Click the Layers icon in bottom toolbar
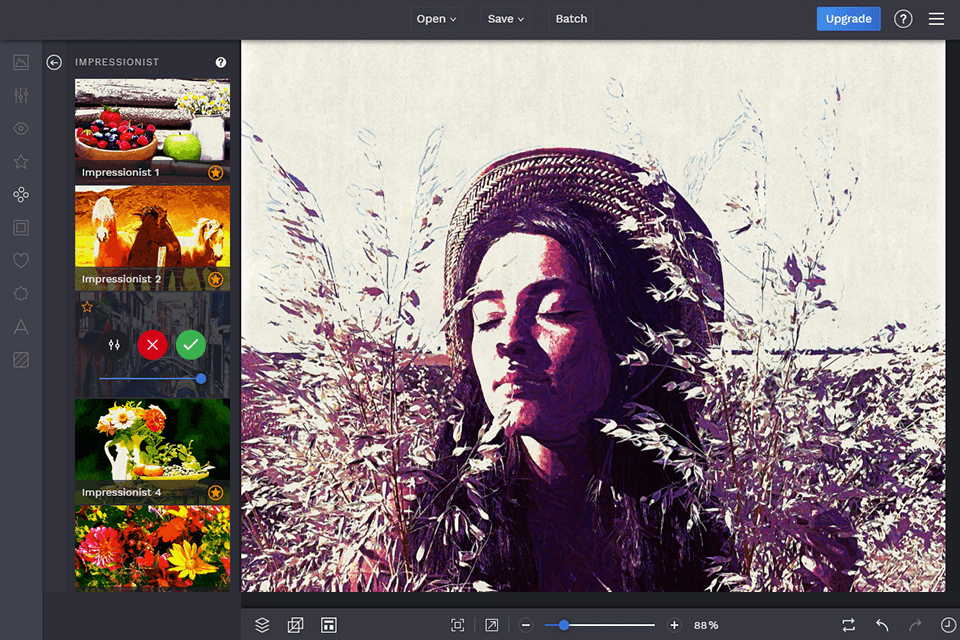Image resolution: width=960 pixels, height=640 pixels. pyautogui.click(x=262, y=625)
